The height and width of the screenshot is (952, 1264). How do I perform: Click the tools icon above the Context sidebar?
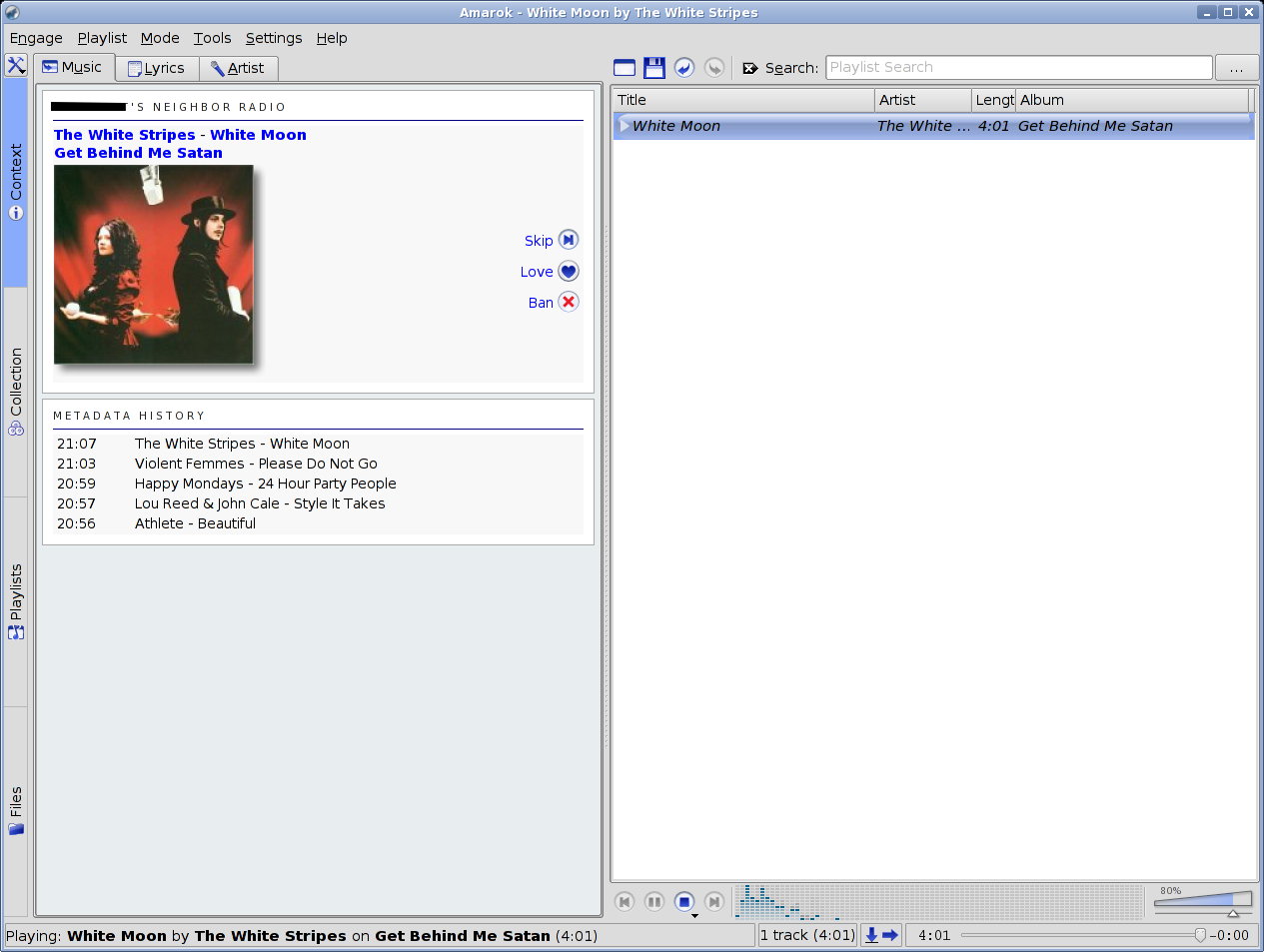[16, 66]
